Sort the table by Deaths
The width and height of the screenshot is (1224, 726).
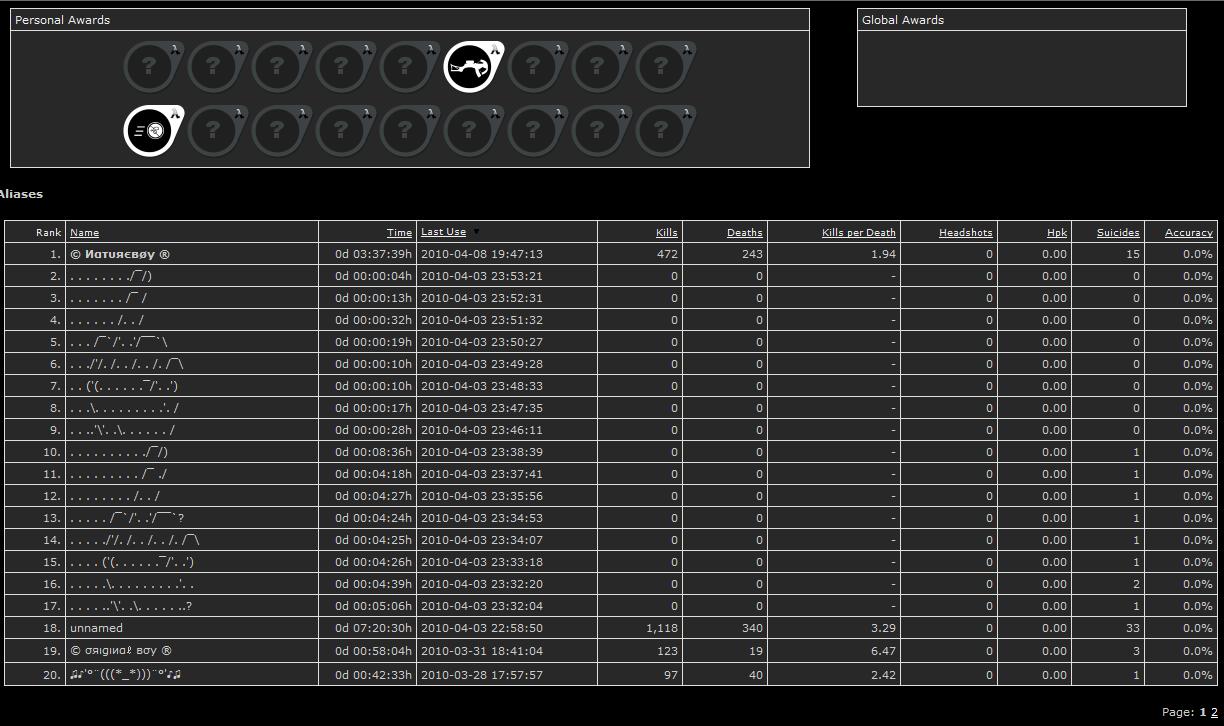744,233
